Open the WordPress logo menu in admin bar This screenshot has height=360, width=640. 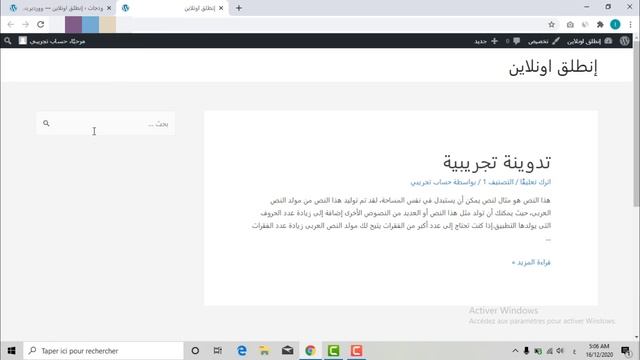click(624, 41)
